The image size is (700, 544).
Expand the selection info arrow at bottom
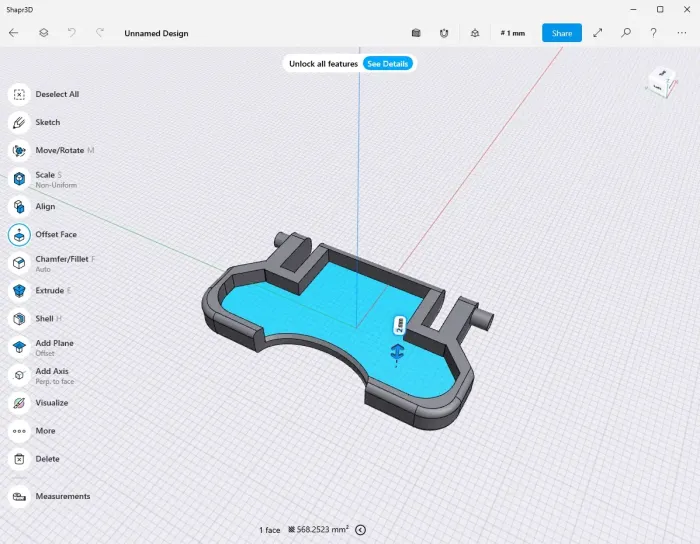coord(360,530)
